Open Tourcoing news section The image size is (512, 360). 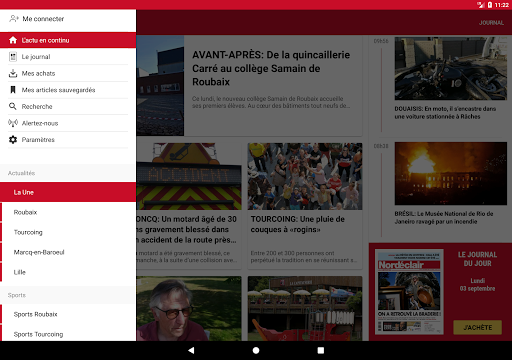pos(68,232)
